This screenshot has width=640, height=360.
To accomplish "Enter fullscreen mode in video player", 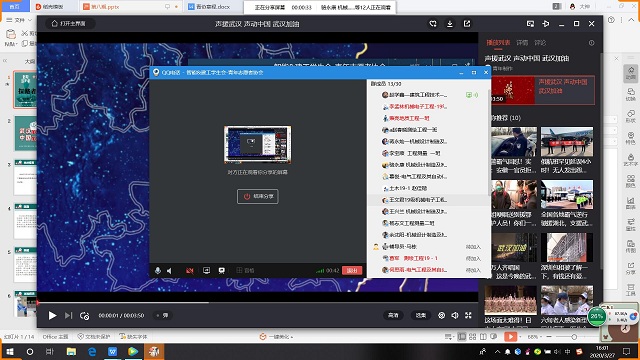I will [468, 316].
